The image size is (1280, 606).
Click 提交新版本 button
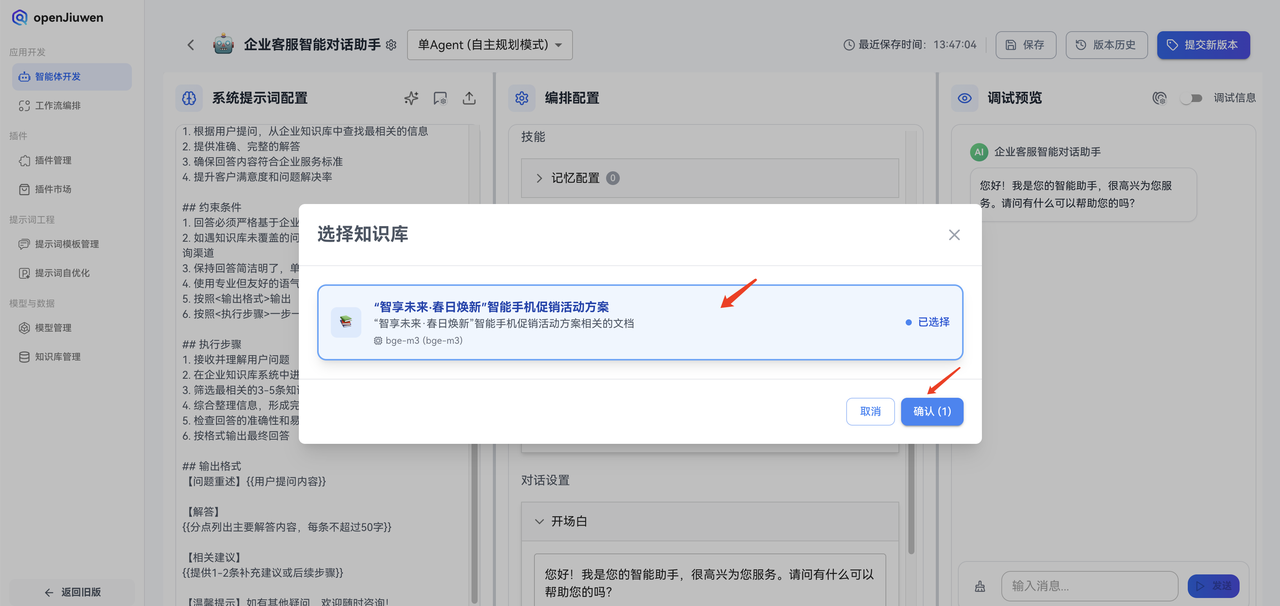pos(1204,45)
